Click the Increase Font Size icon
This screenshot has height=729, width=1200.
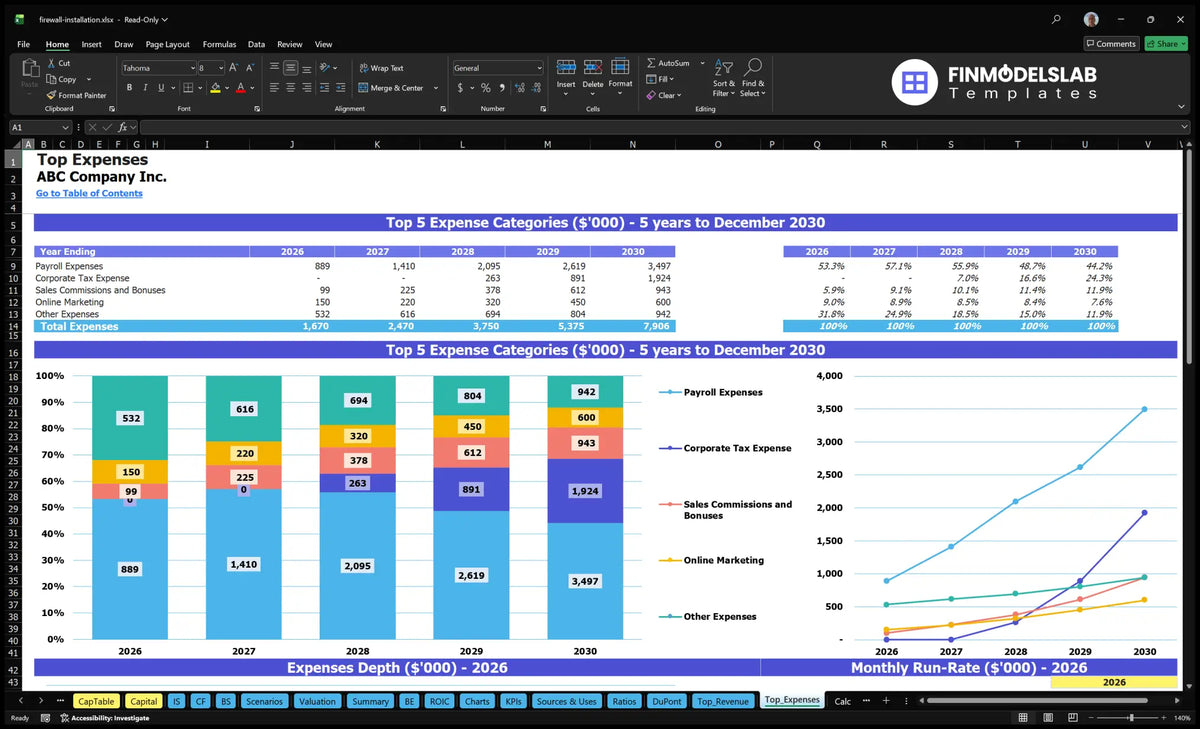point(234,68)
